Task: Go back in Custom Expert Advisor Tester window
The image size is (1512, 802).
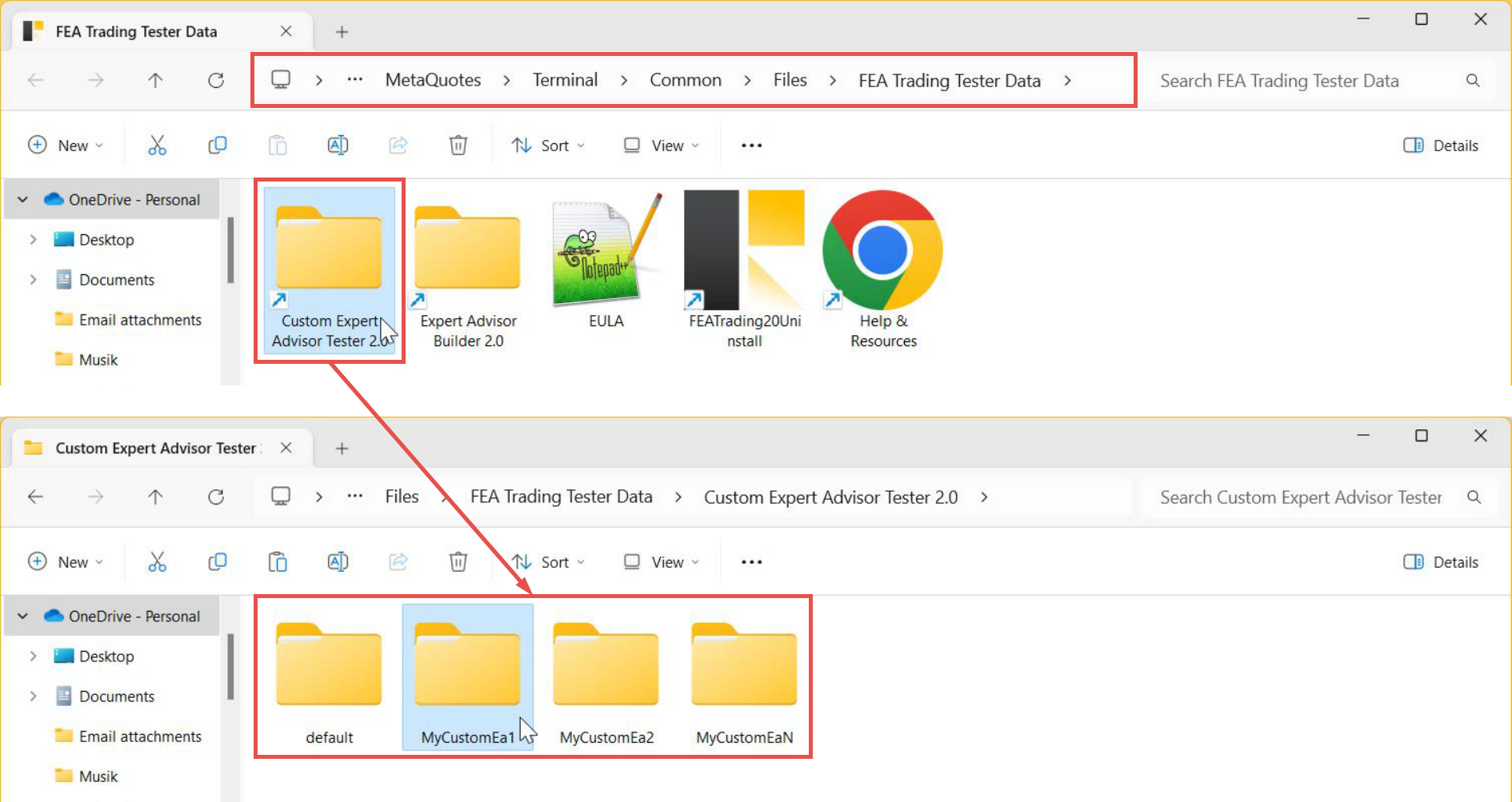Action: coord(35,497)
